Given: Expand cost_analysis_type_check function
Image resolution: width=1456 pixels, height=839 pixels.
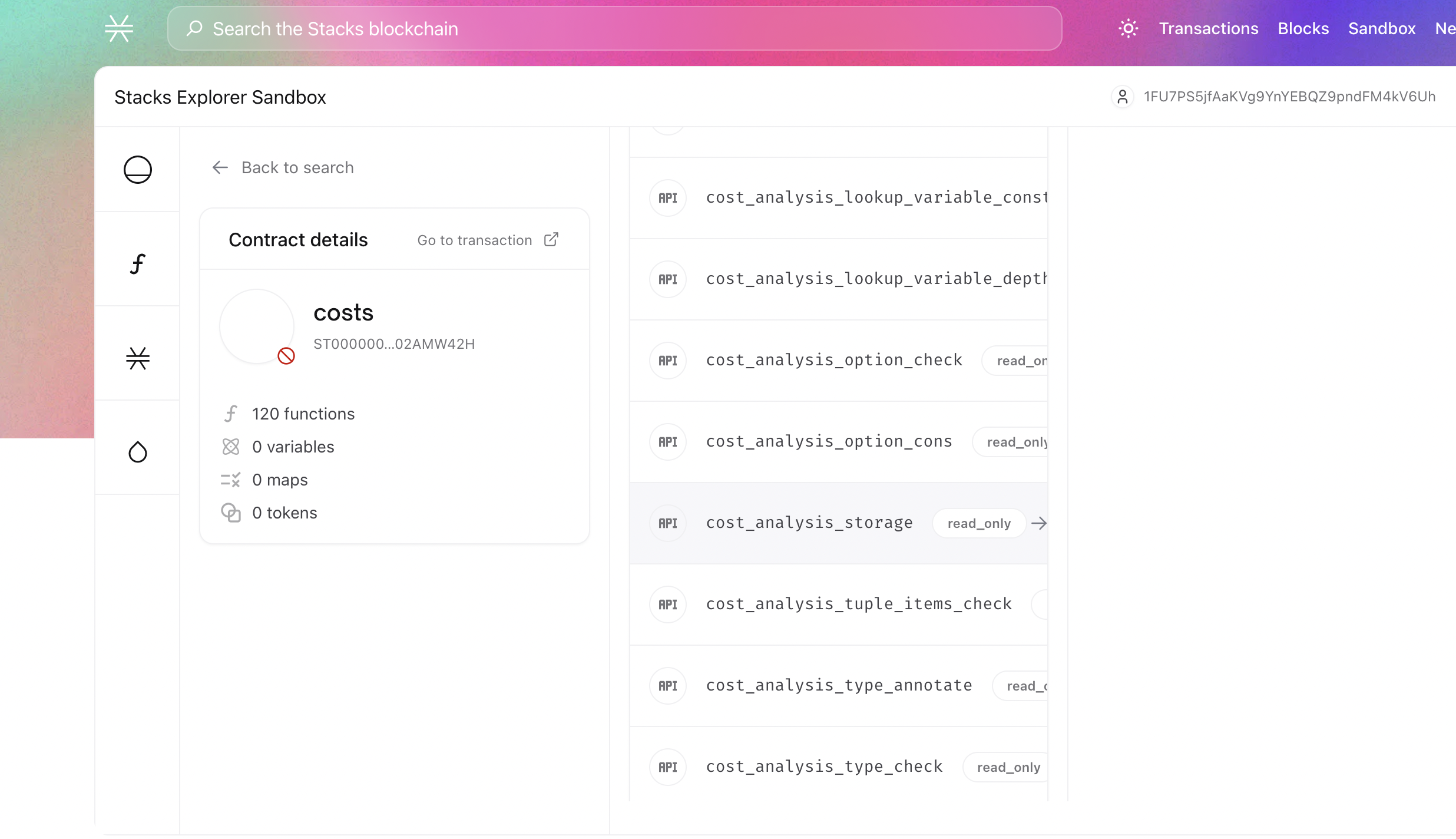Looking at the screenshot, I should click(x=824, y=767).
